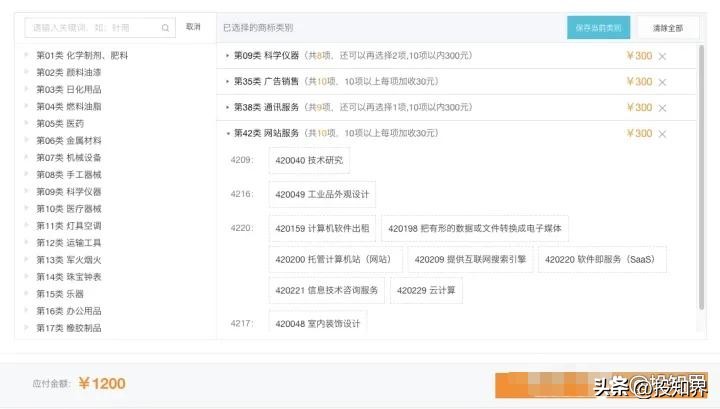Click the search magnifier icon
This screenshot has height=409, width=720.
coord(165,28)
